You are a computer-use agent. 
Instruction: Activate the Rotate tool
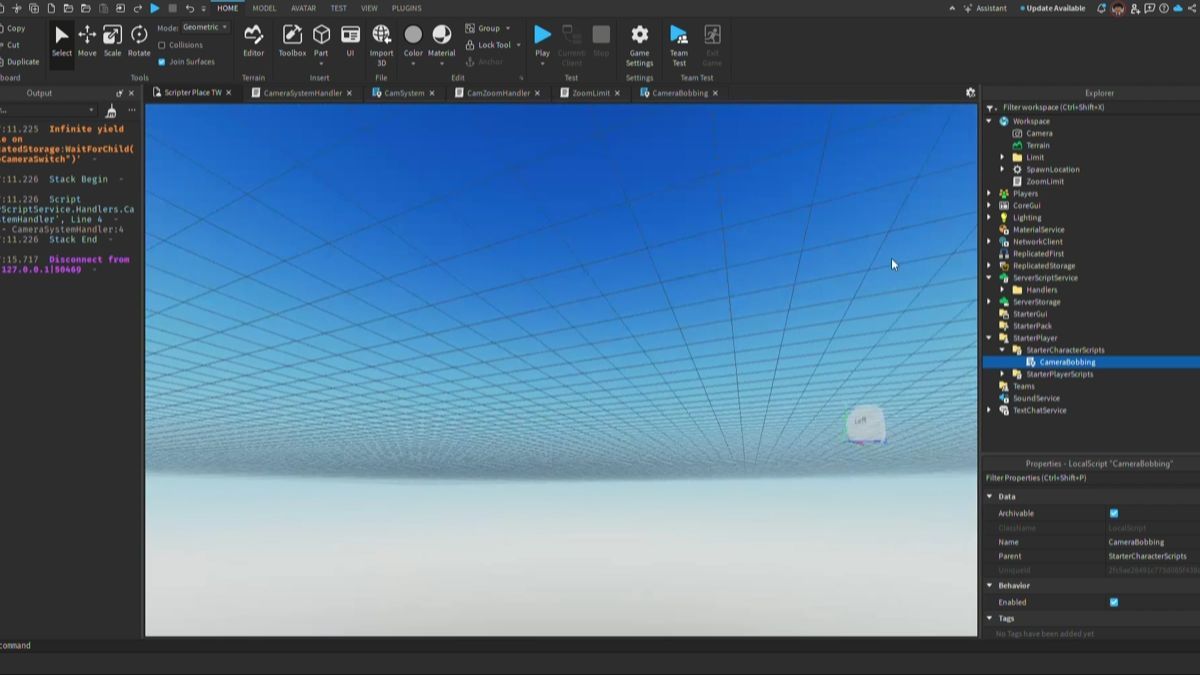tap(139, 41)
